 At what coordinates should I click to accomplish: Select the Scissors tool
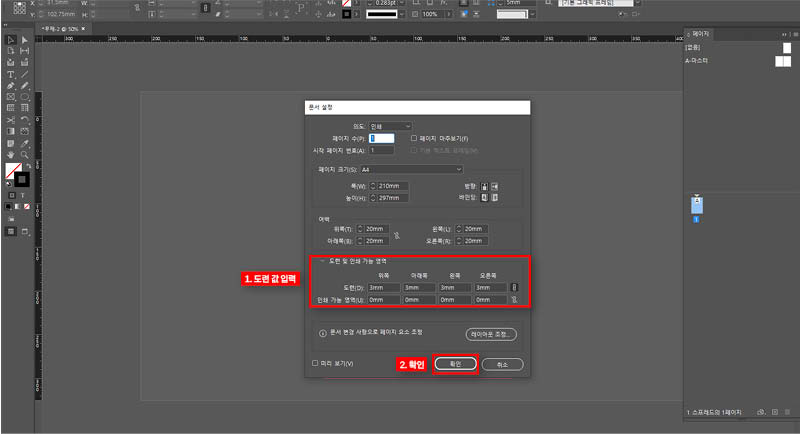(x=10, y=120)
